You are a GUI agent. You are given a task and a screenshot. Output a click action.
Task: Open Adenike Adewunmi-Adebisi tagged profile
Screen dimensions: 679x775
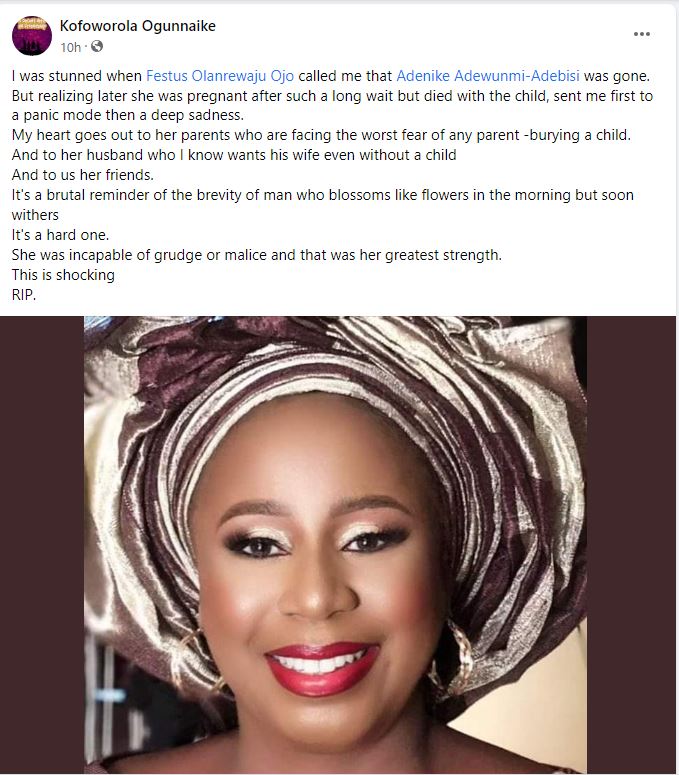pos(488,76)
